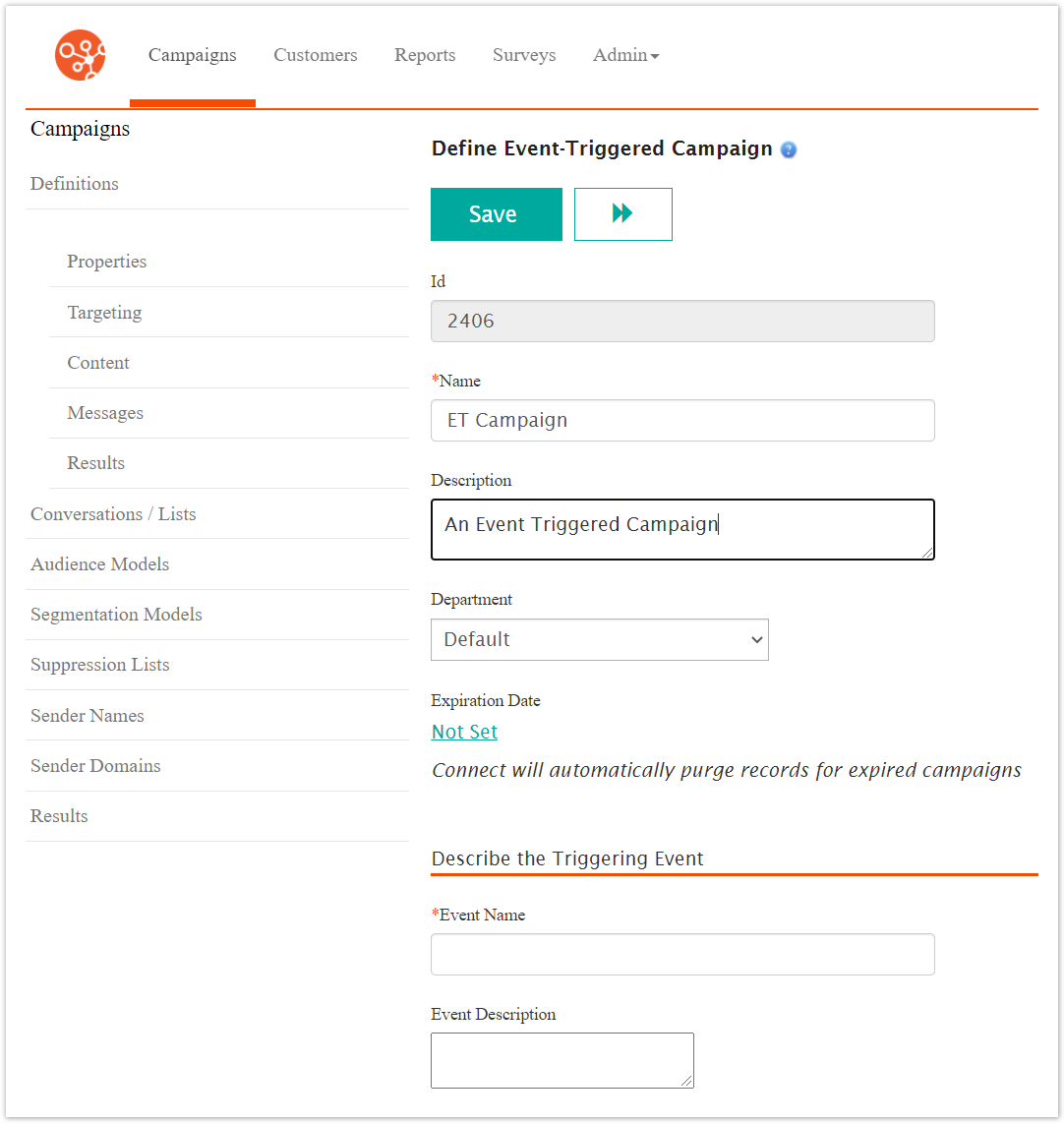Open Conversations / Lists
The height and width of the screenshot is (1123, 1064).
pos(113,514)
